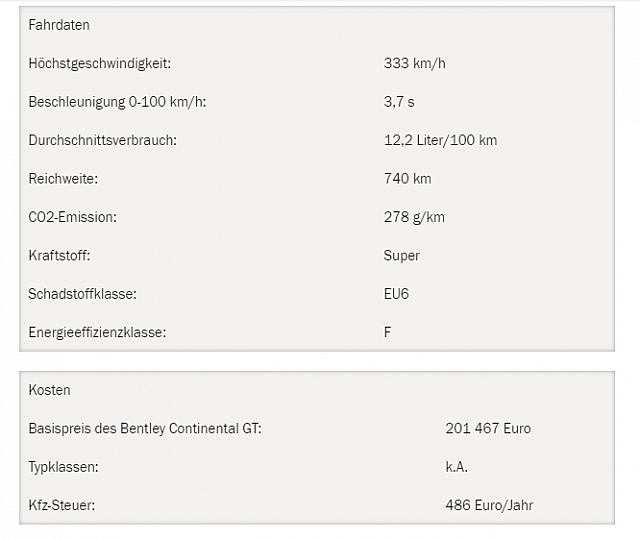Viewport: 640px width, 539px height.
Task: Click the 12,2 Liter/100 km value
Action: point(440,140)
